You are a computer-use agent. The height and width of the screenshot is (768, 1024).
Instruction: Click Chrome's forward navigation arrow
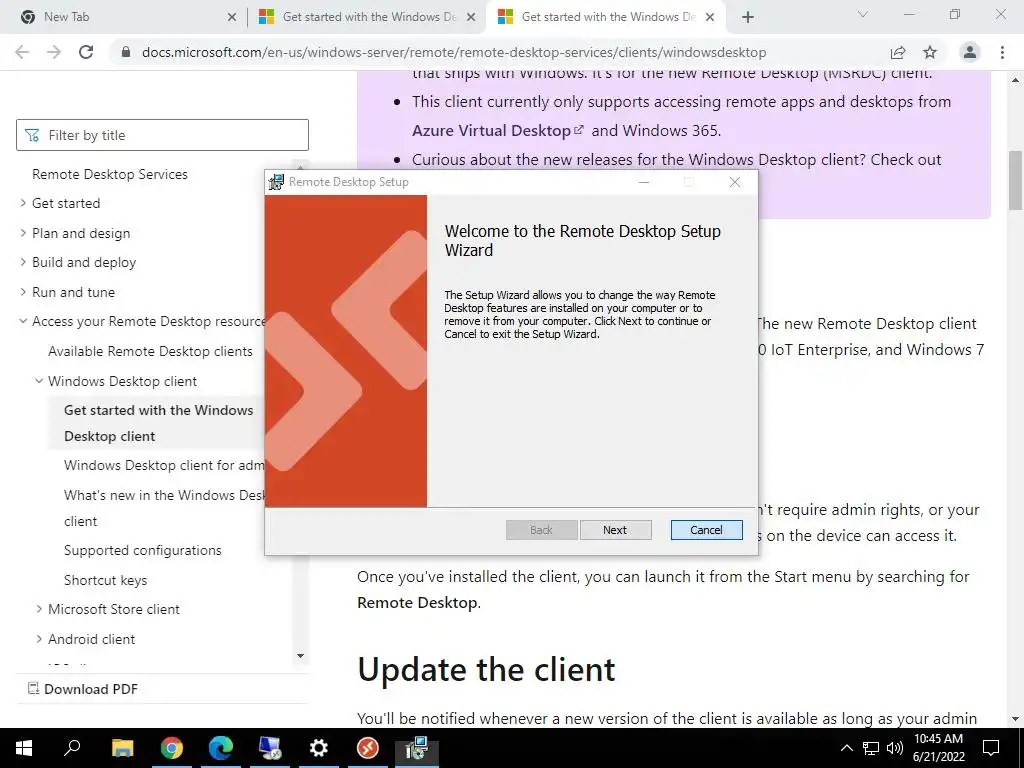click(x=54, y=52)
